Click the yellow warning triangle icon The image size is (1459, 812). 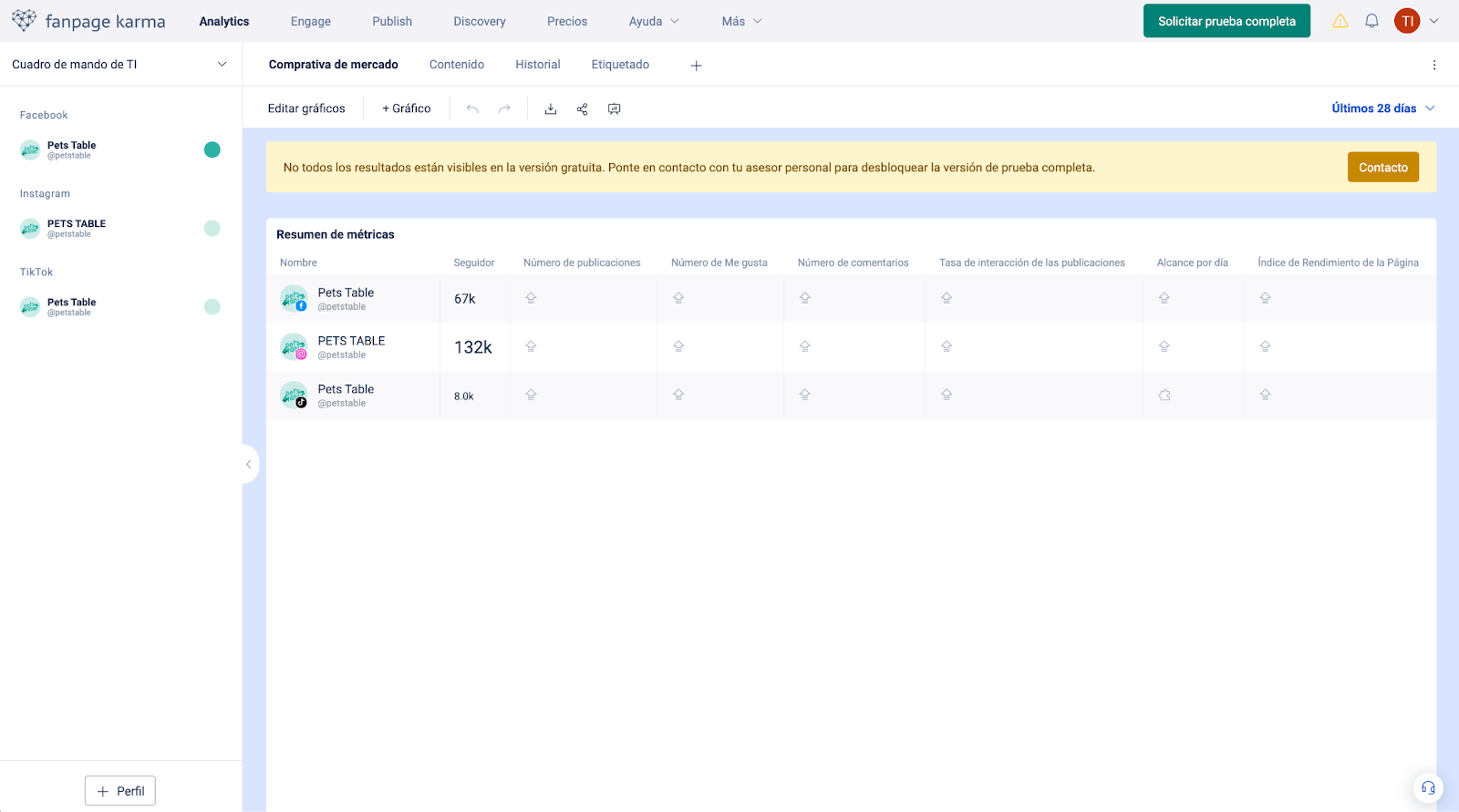[1340, 21]
